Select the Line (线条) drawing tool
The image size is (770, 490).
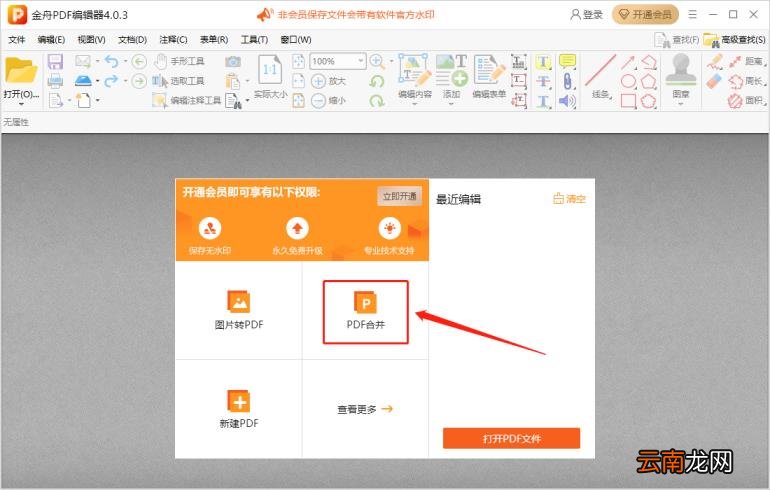coord(600,70)
